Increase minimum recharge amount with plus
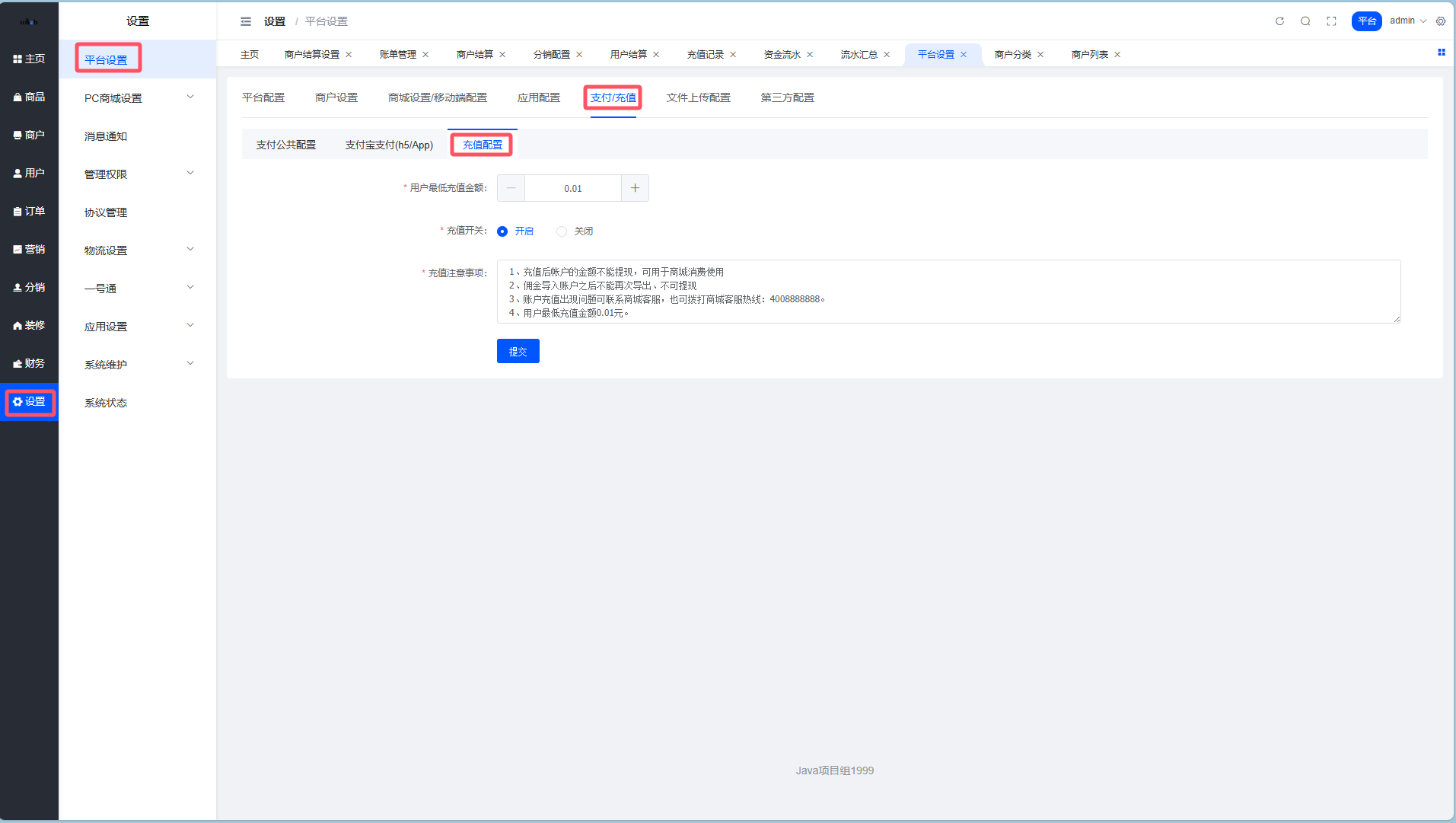Screen dimensions: 1456x823 pyautogui.click(x=635, y=188)
